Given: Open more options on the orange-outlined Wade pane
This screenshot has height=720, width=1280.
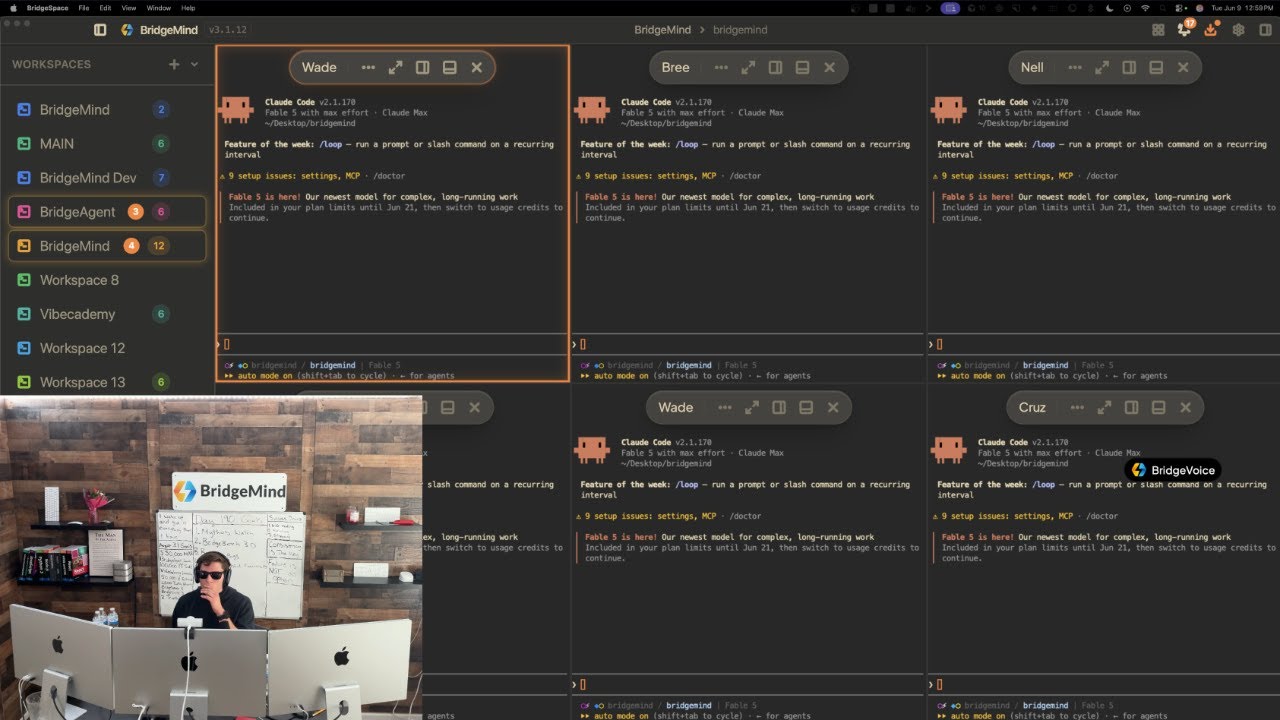Looking at the screenshot, I should point(368,67).
